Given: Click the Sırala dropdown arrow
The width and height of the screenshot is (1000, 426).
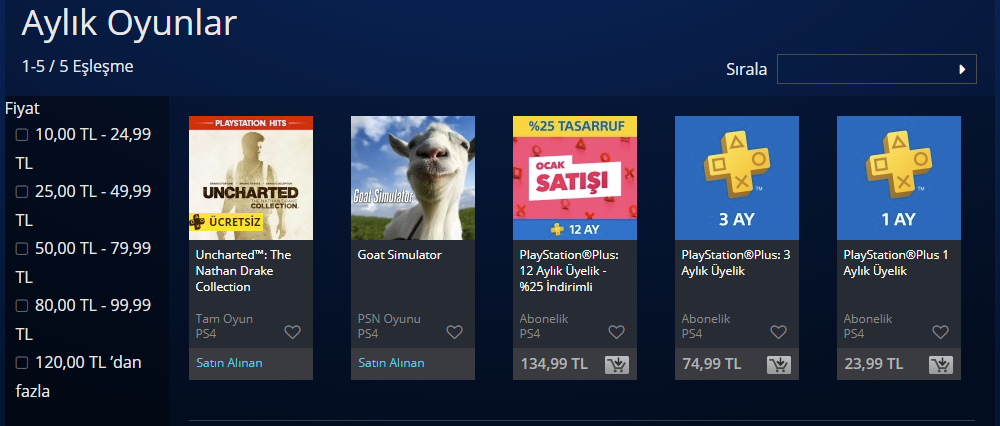Looking at the screenshot, I should pos(962,70).
